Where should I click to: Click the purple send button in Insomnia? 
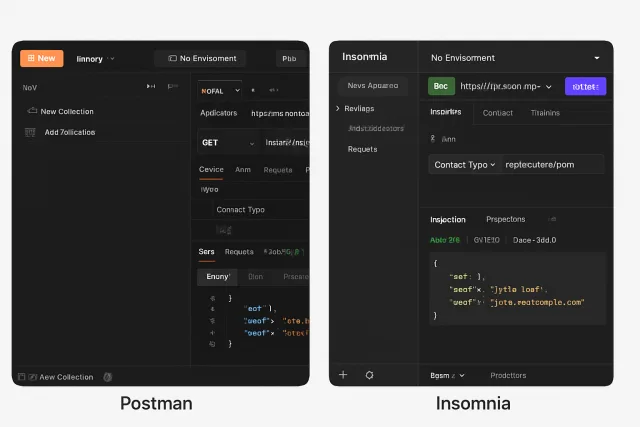point(585,86)
